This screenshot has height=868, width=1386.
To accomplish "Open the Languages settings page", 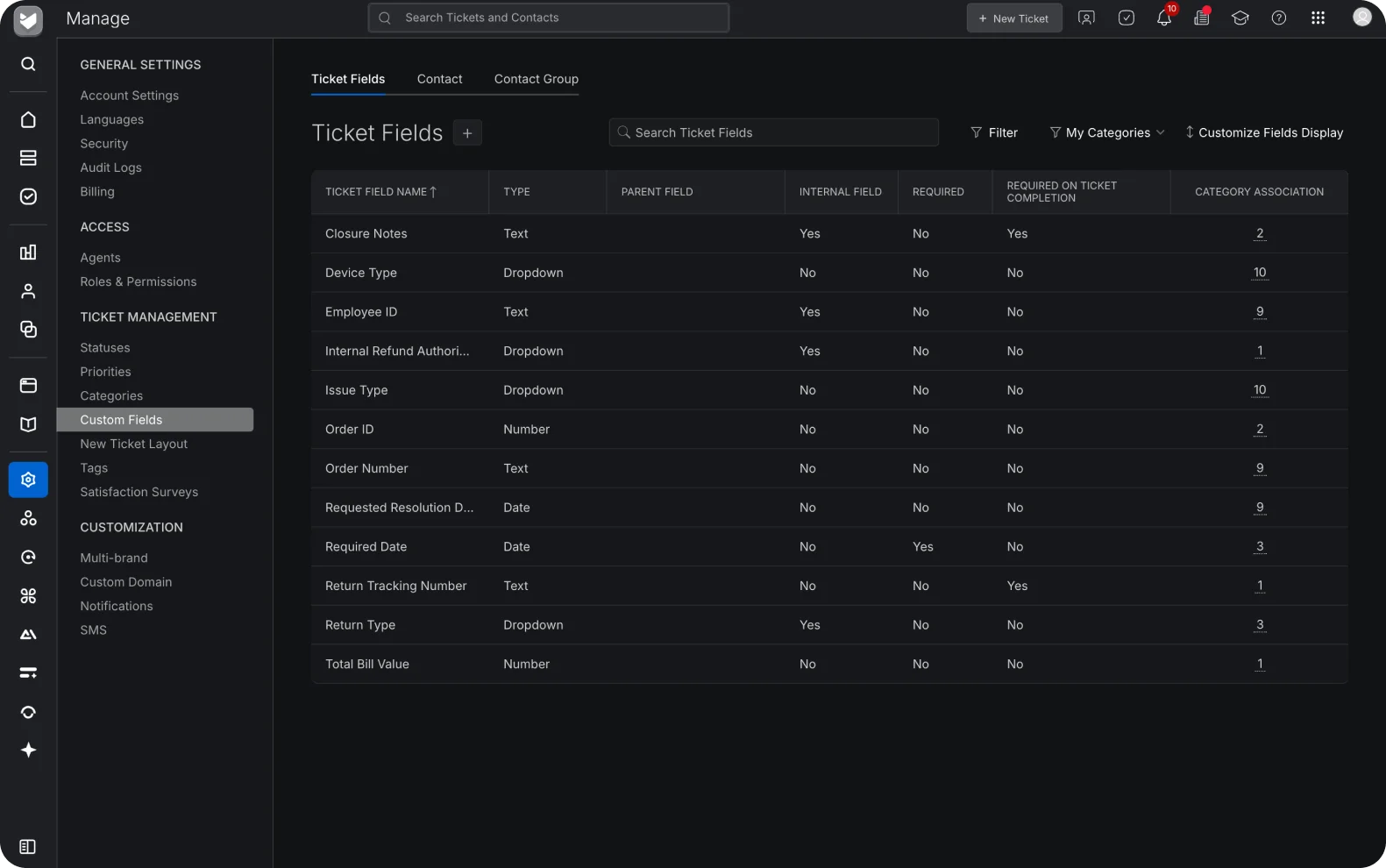I will [x=111, y=119].
